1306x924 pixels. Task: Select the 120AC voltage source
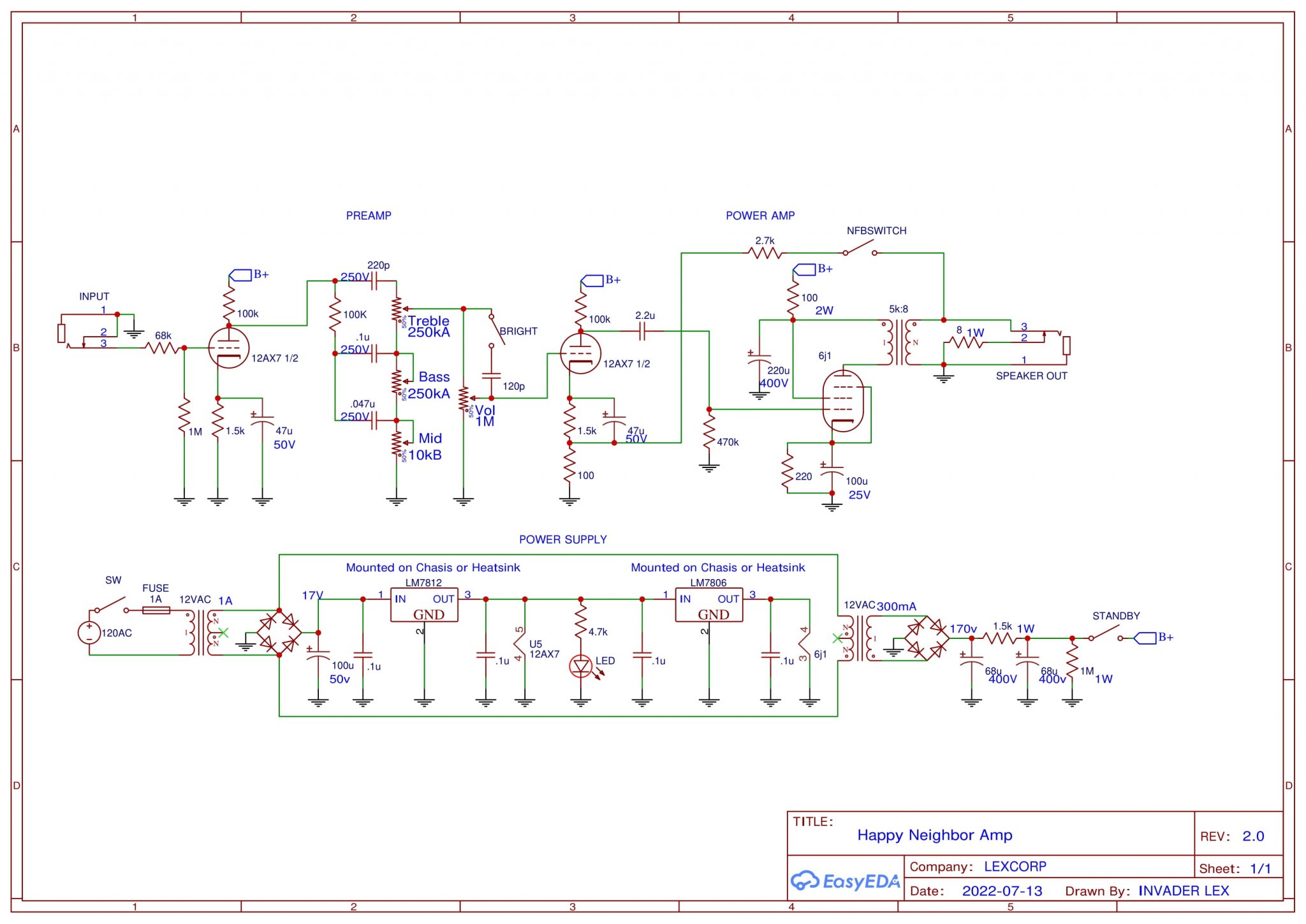click(89, 633)
